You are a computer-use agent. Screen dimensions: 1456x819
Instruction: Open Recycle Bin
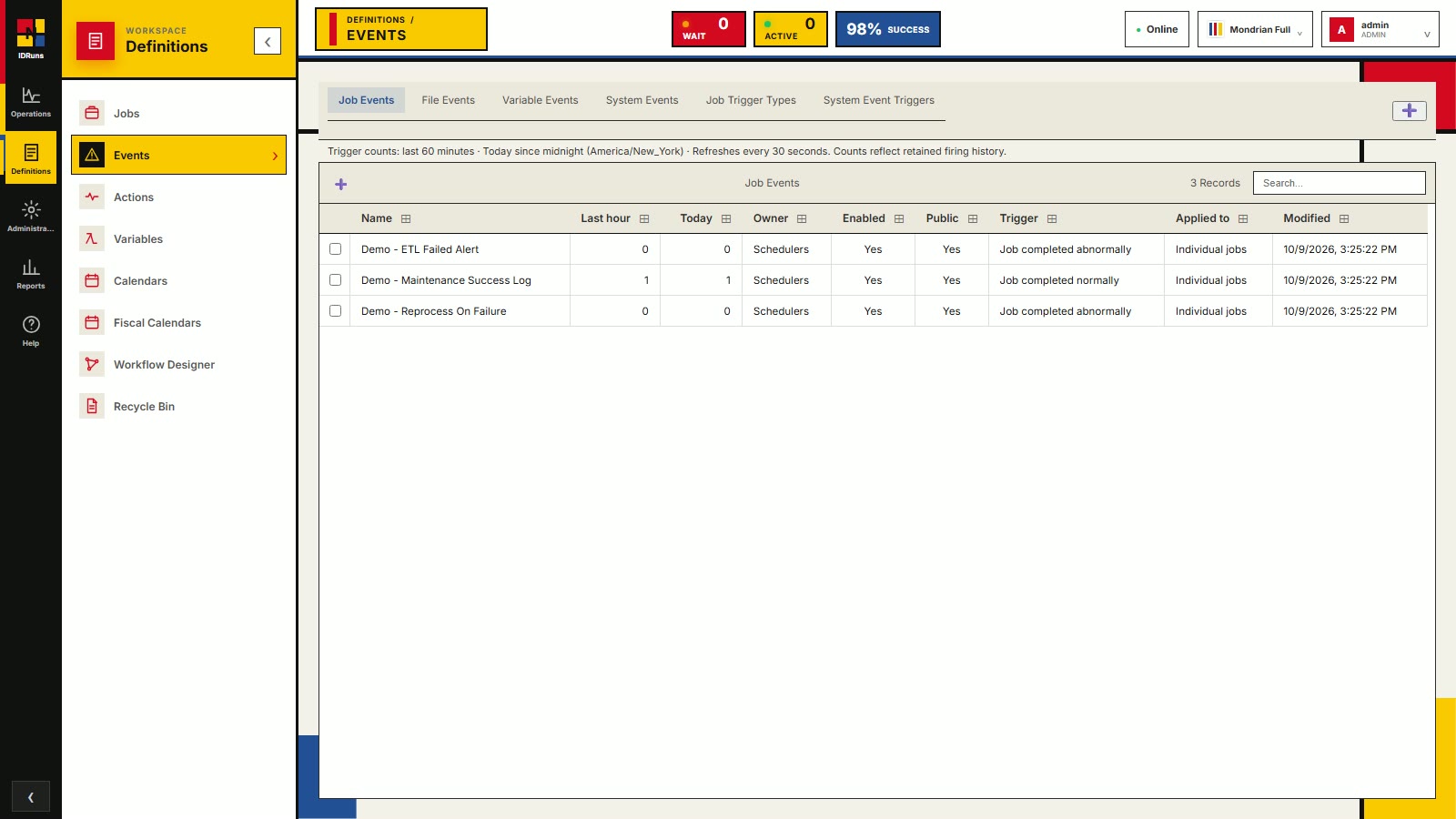(178, 407)
